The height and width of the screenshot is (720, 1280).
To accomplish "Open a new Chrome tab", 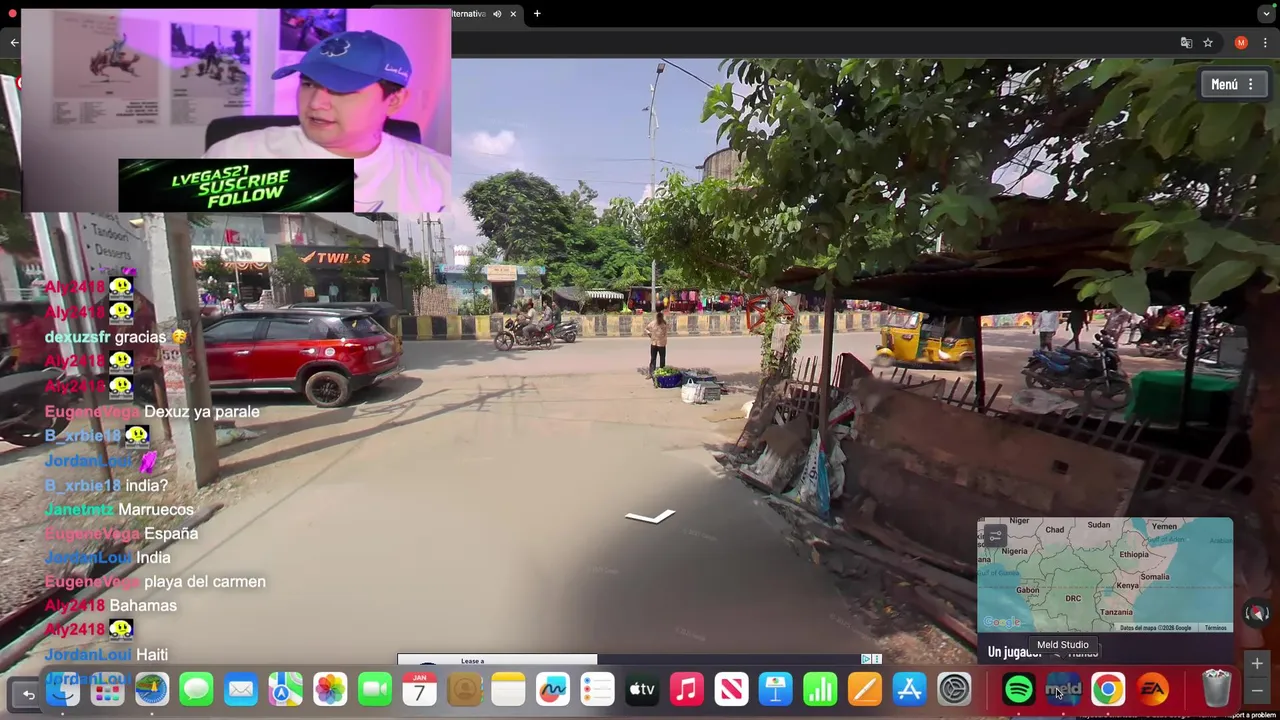I will tap(537, 14).
